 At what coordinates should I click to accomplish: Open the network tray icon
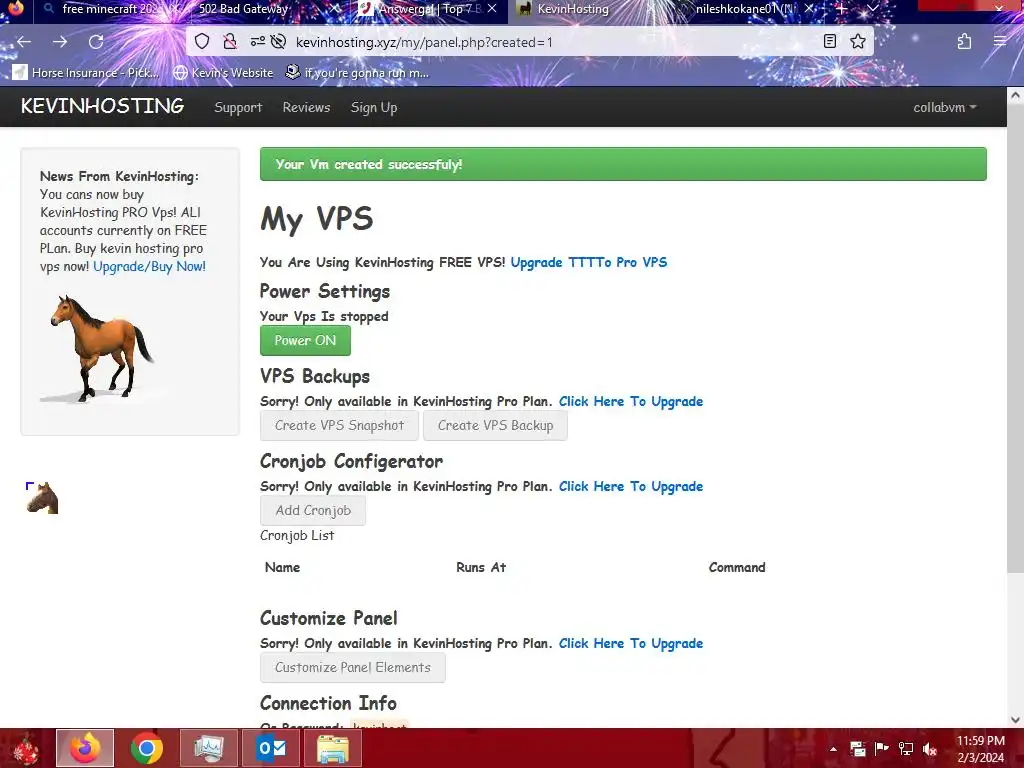tap(906, 749)
